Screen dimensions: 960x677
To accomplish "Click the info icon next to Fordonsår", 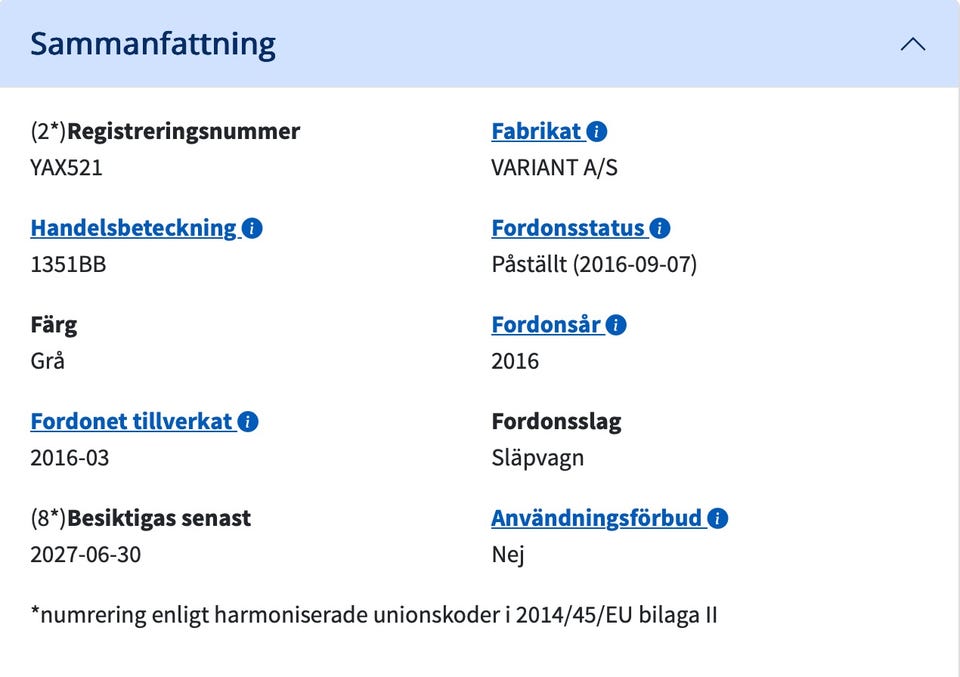I will click(x=616, y=325).
